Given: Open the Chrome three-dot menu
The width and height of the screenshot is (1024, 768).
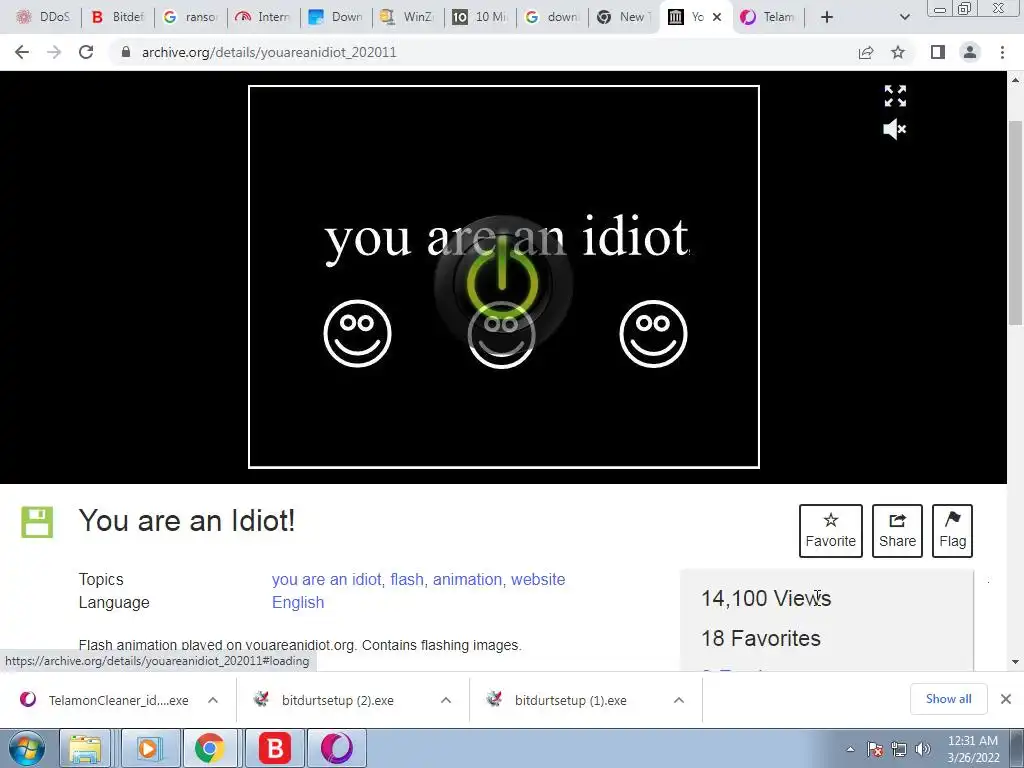Looking at the screenshot, I should coord(1002,52).
